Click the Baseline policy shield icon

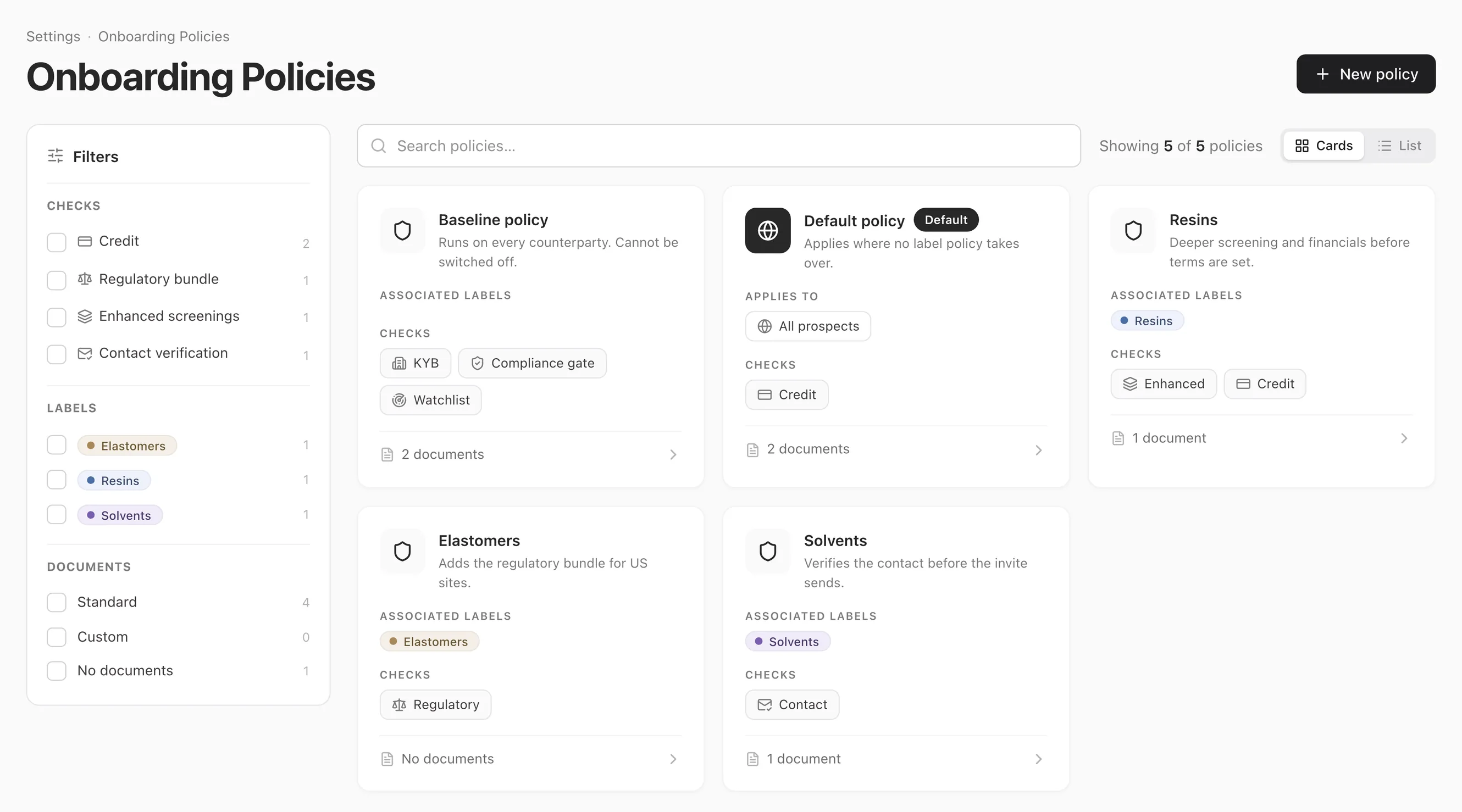click(402, 230)
